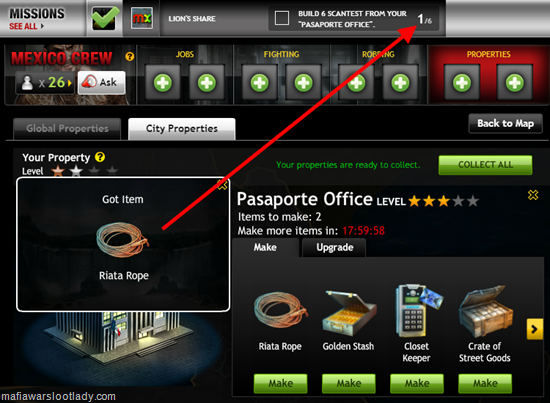Expand the crew count x26 arrow
Viewport: 550px width, 403px height.
point(69,83)
